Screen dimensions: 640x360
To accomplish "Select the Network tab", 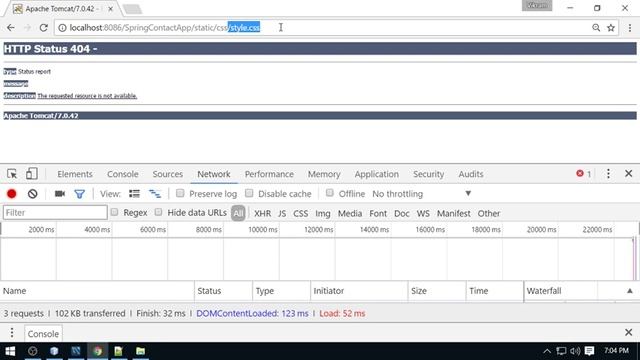I will [214, 174].
